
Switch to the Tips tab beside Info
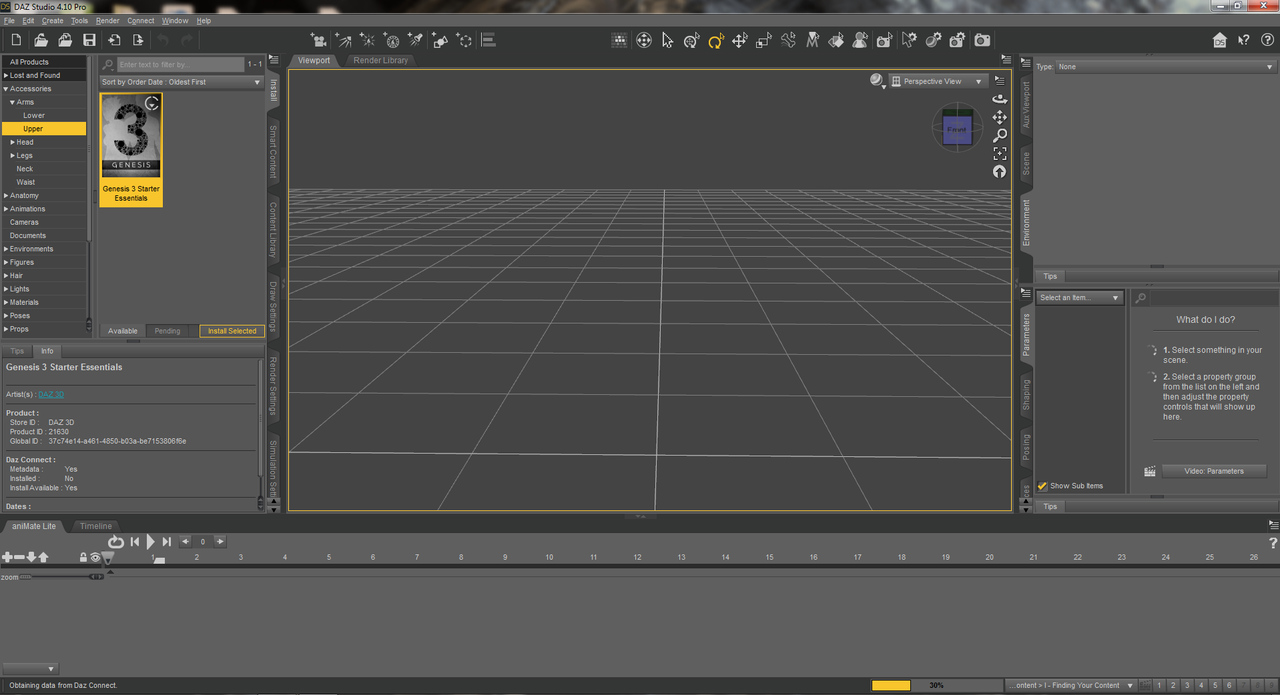click(17, 351)
